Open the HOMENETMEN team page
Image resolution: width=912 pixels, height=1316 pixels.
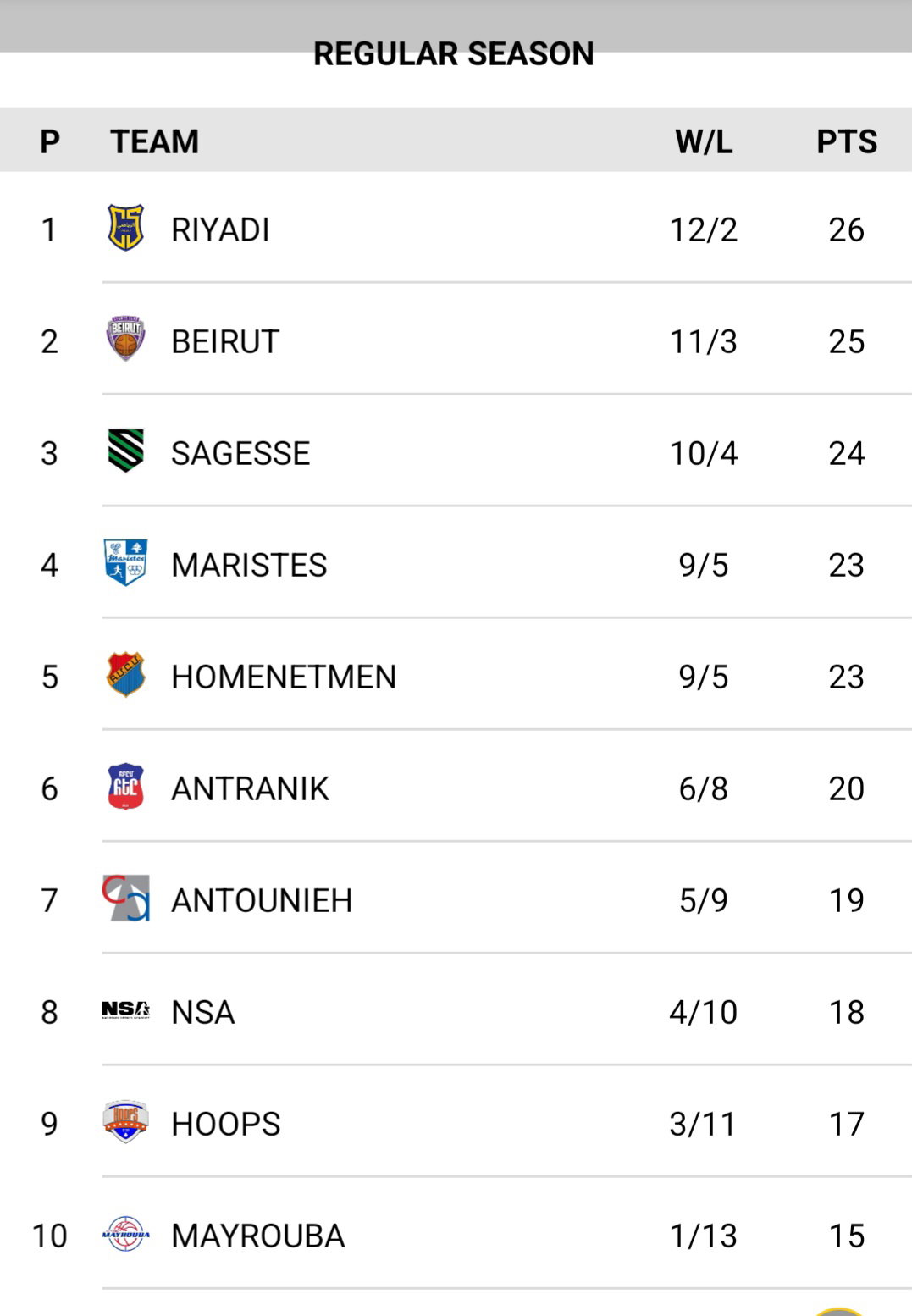coord(283,677)
